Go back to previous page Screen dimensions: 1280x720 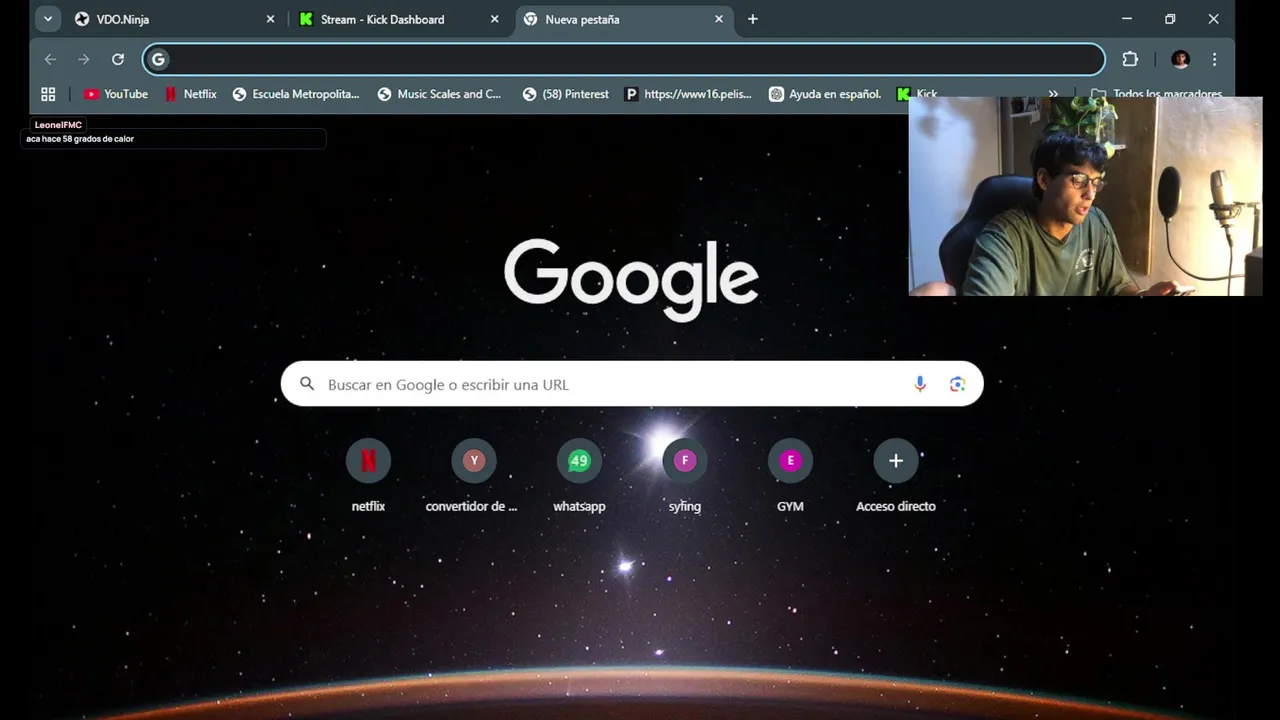(x=50, y=59)
